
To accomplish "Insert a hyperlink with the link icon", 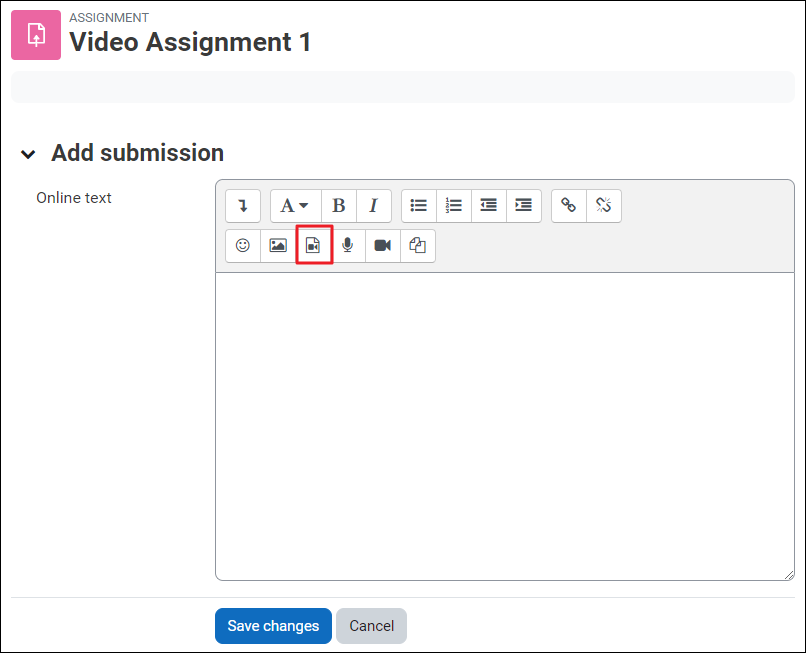I will [x=568, y=205].
